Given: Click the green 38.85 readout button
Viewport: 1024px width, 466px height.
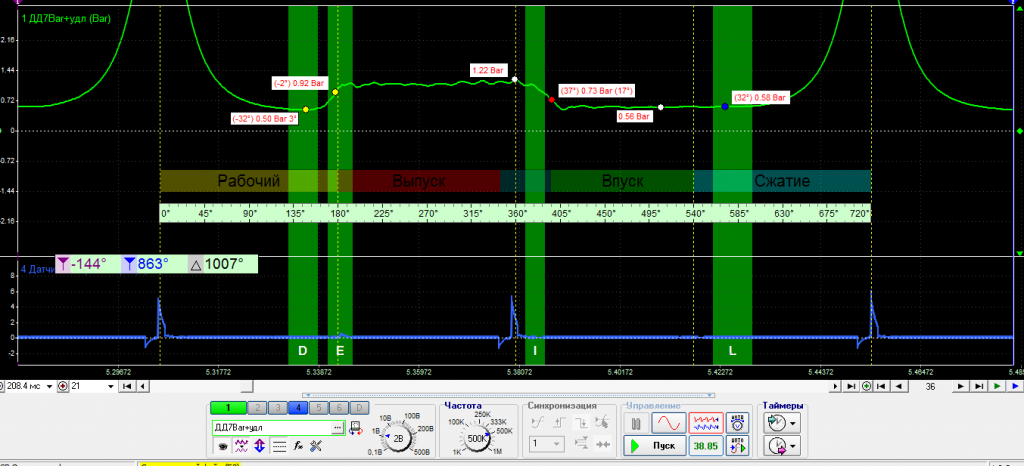Looking at the screenshot, I should 706,446.
